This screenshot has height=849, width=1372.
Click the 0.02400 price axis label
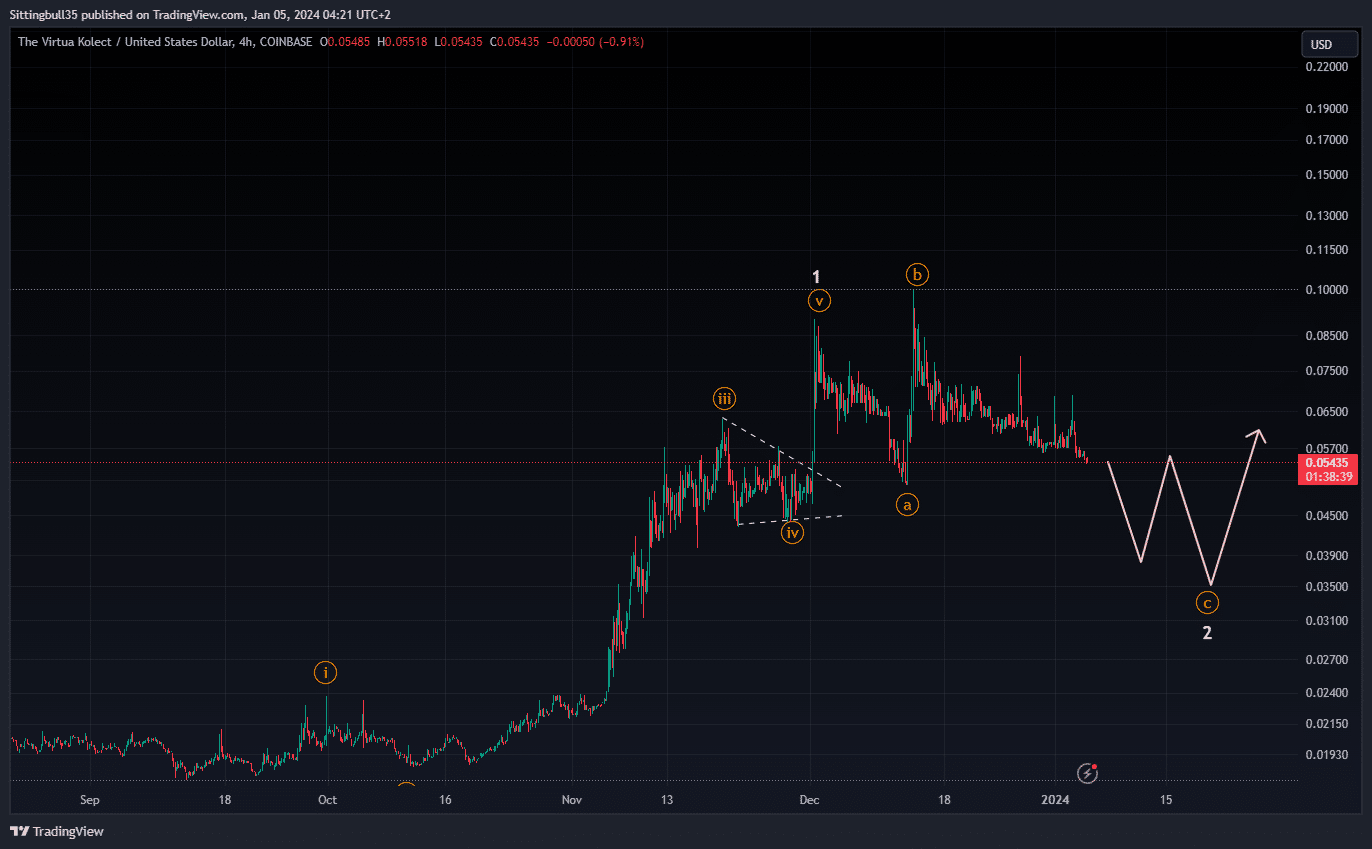[x=1327, y=693]
